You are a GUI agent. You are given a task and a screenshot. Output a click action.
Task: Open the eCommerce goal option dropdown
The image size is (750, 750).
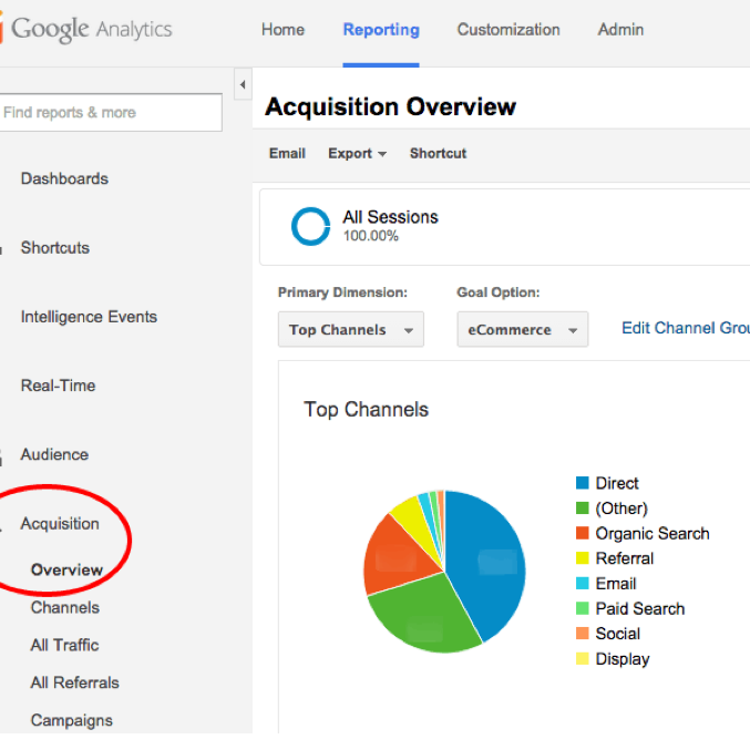[522, 330]
